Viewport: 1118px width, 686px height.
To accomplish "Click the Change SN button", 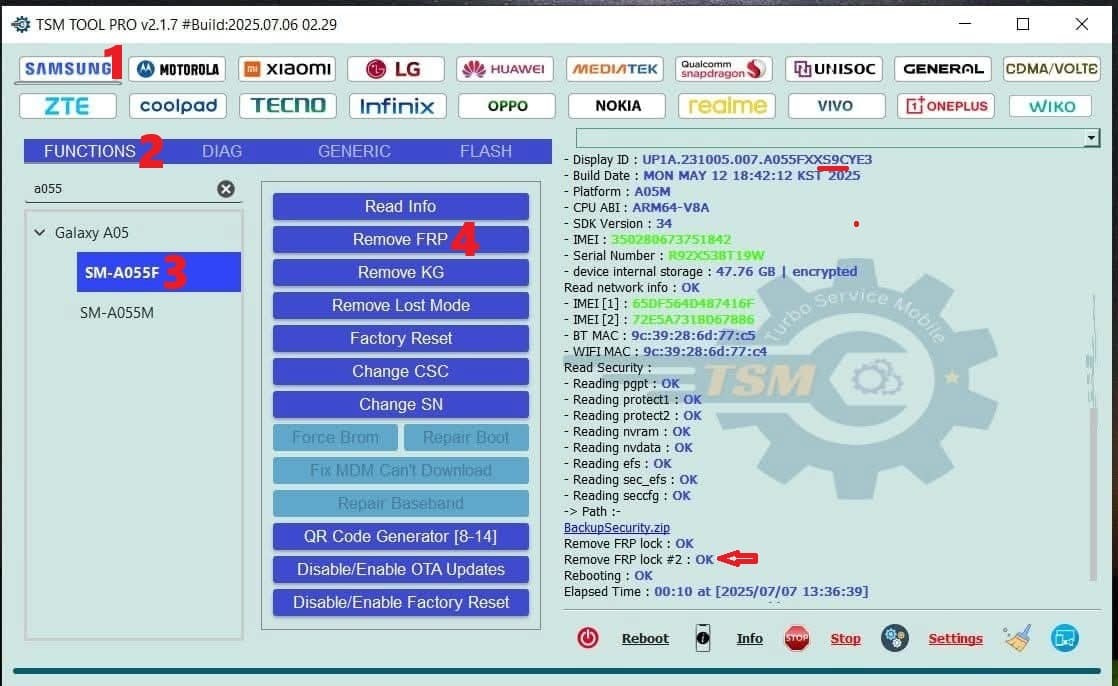I will pos(401,404).
